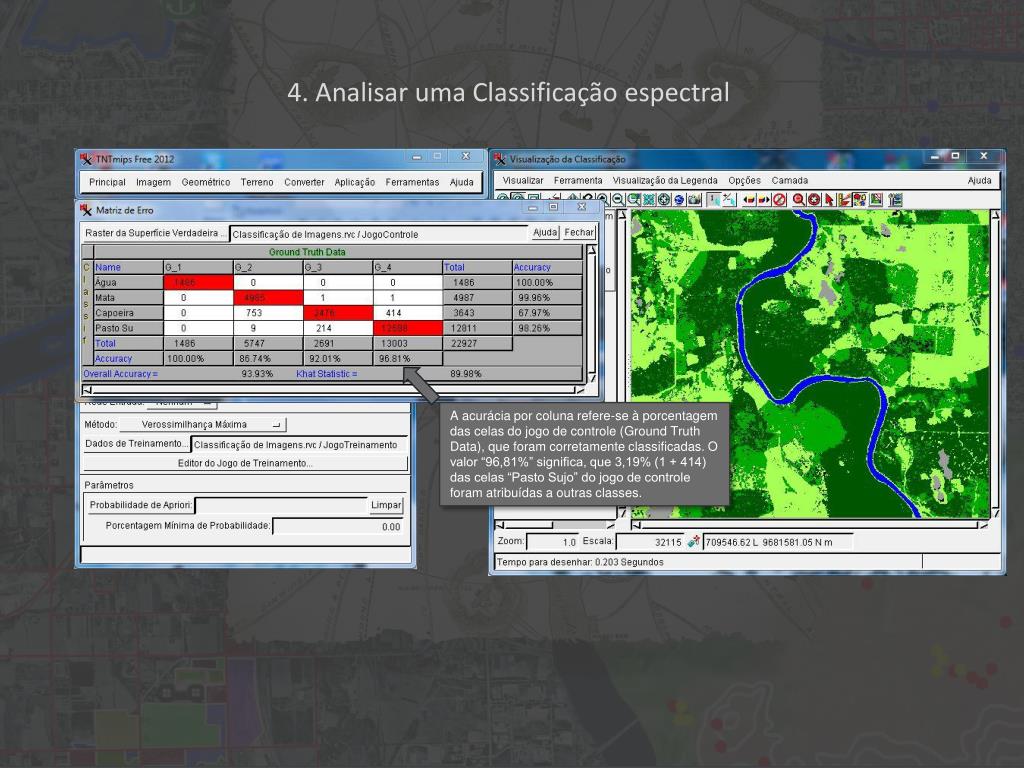Click the zoom in magnifier in classification toolbar
The image size is (1024, 768).
coord(603,200)
